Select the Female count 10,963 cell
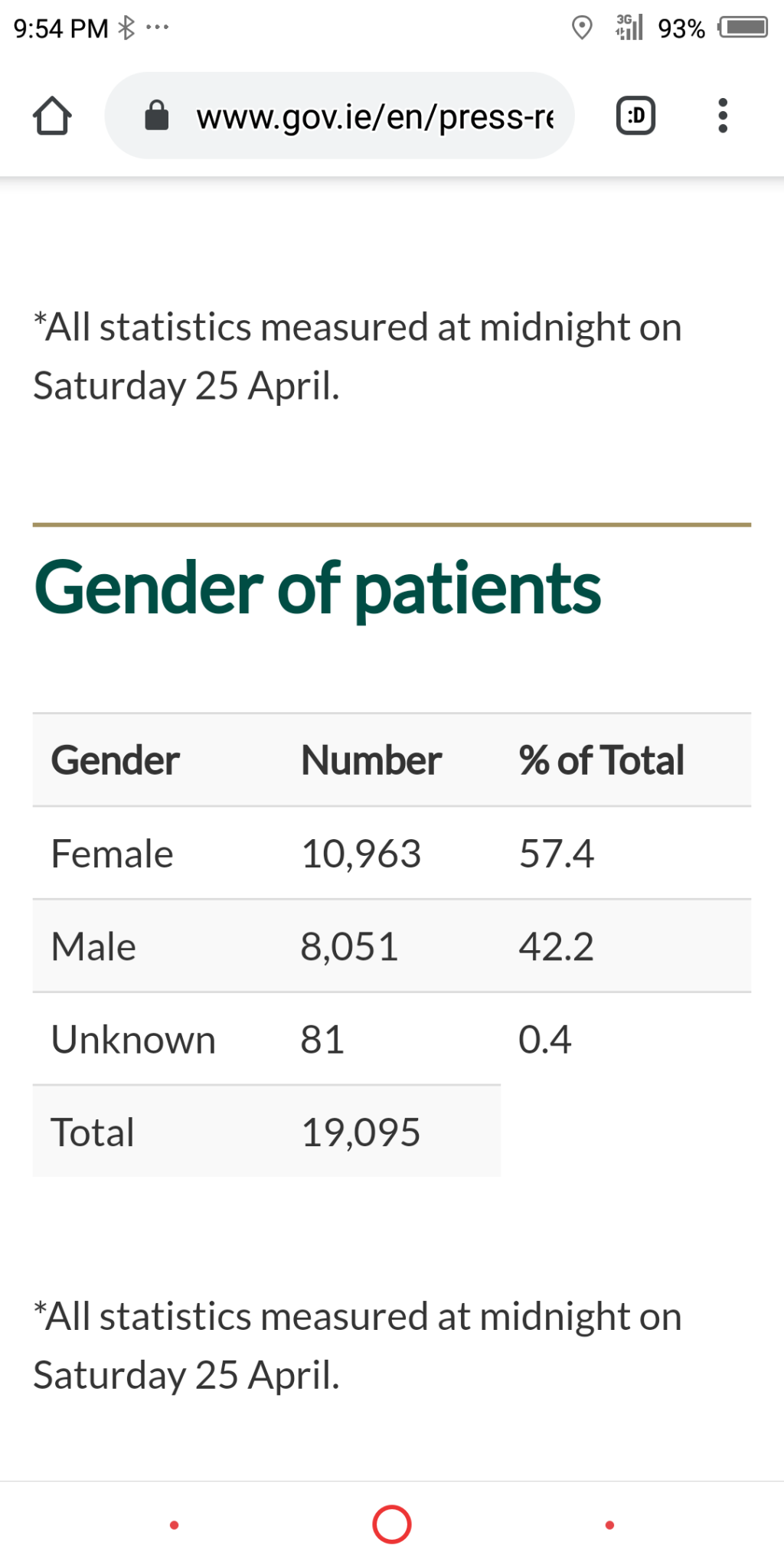The image size is (784, 1568). 361,854
